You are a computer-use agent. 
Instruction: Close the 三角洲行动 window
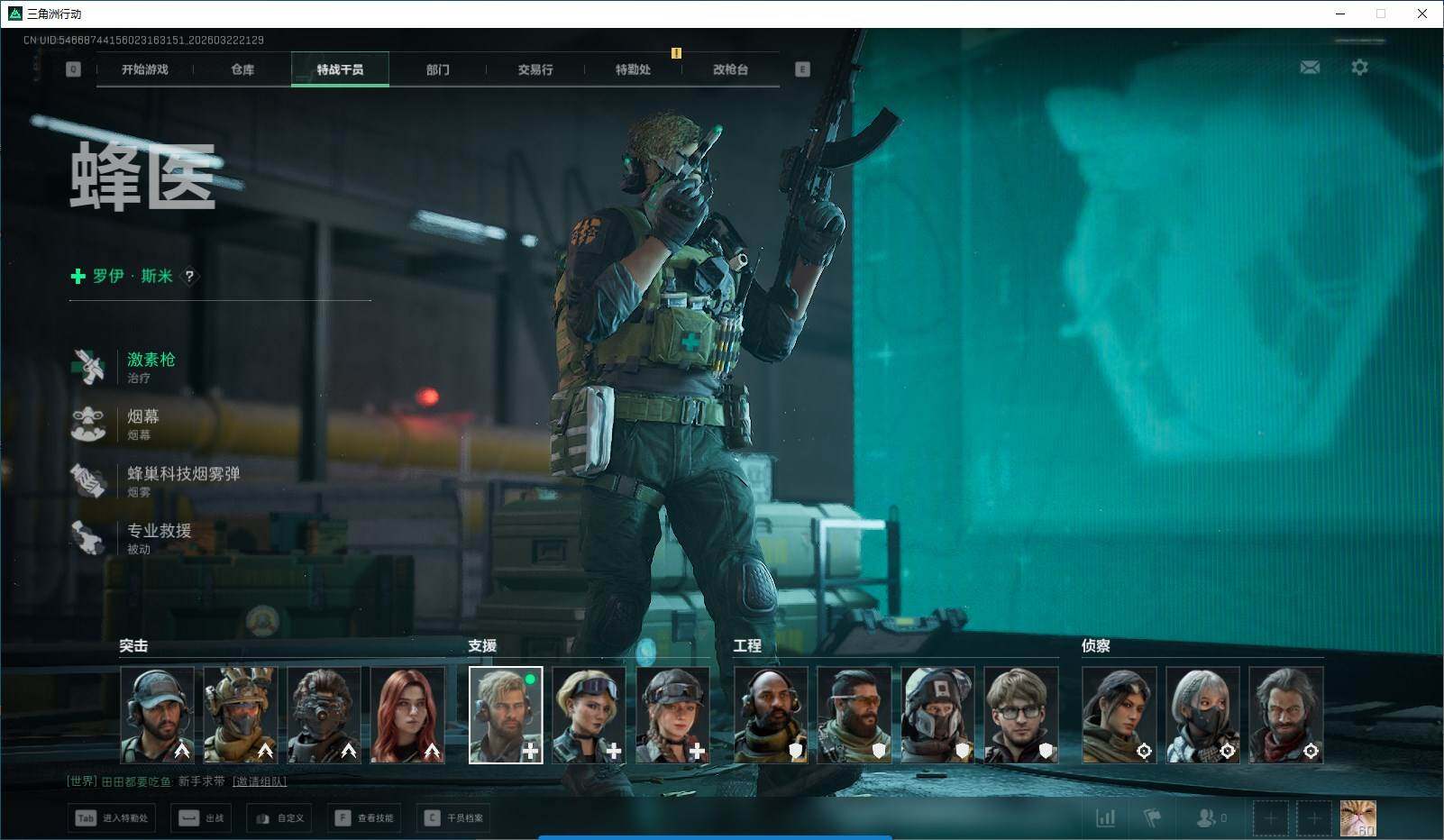coord(1422,14)
